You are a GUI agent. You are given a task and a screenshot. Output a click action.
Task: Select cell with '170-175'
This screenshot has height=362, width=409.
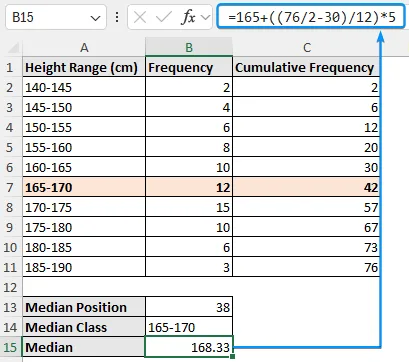click(x=84, y=207)
